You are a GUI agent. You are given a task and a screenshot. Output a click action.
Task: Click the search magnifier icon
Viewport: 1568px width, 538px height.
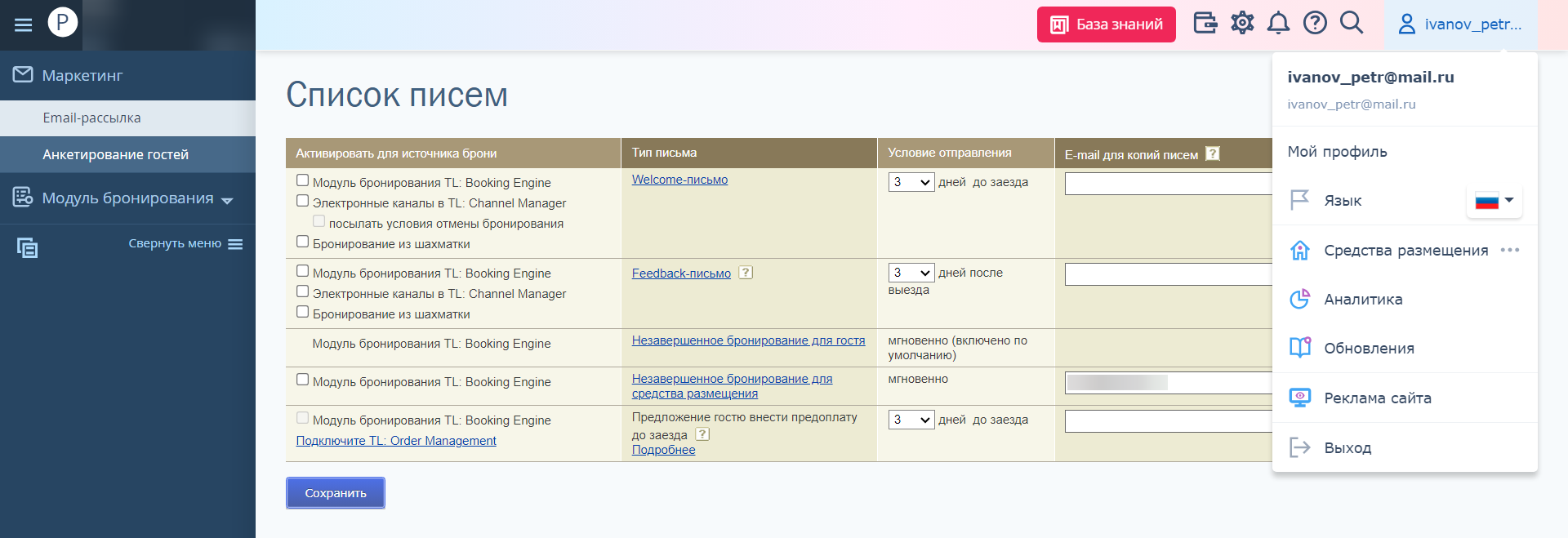tap(1352, 23)
